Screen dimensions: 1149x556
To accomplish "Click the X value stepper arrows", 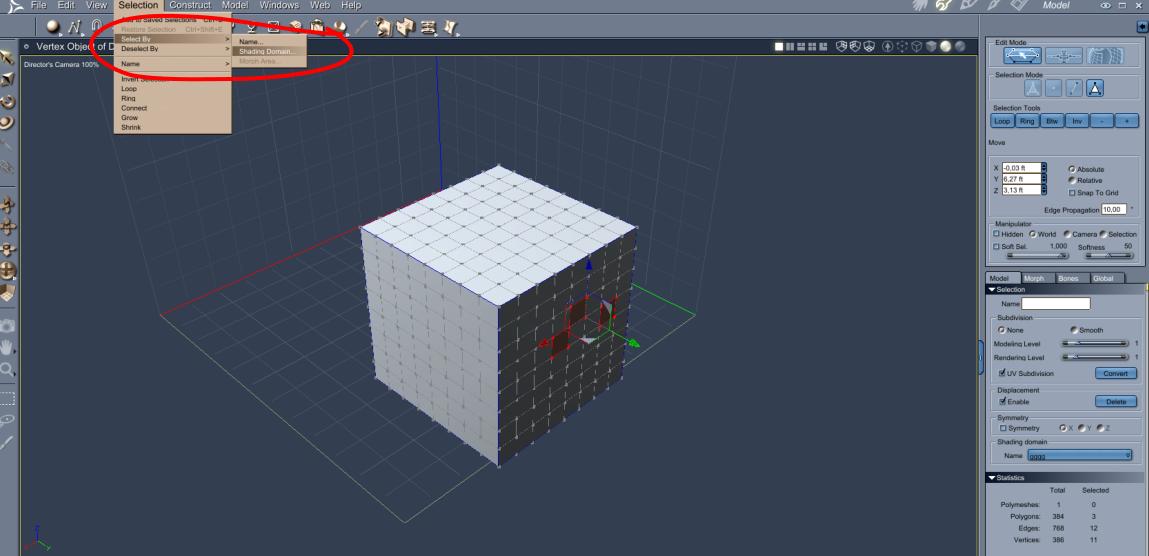I will (1043, 168).
